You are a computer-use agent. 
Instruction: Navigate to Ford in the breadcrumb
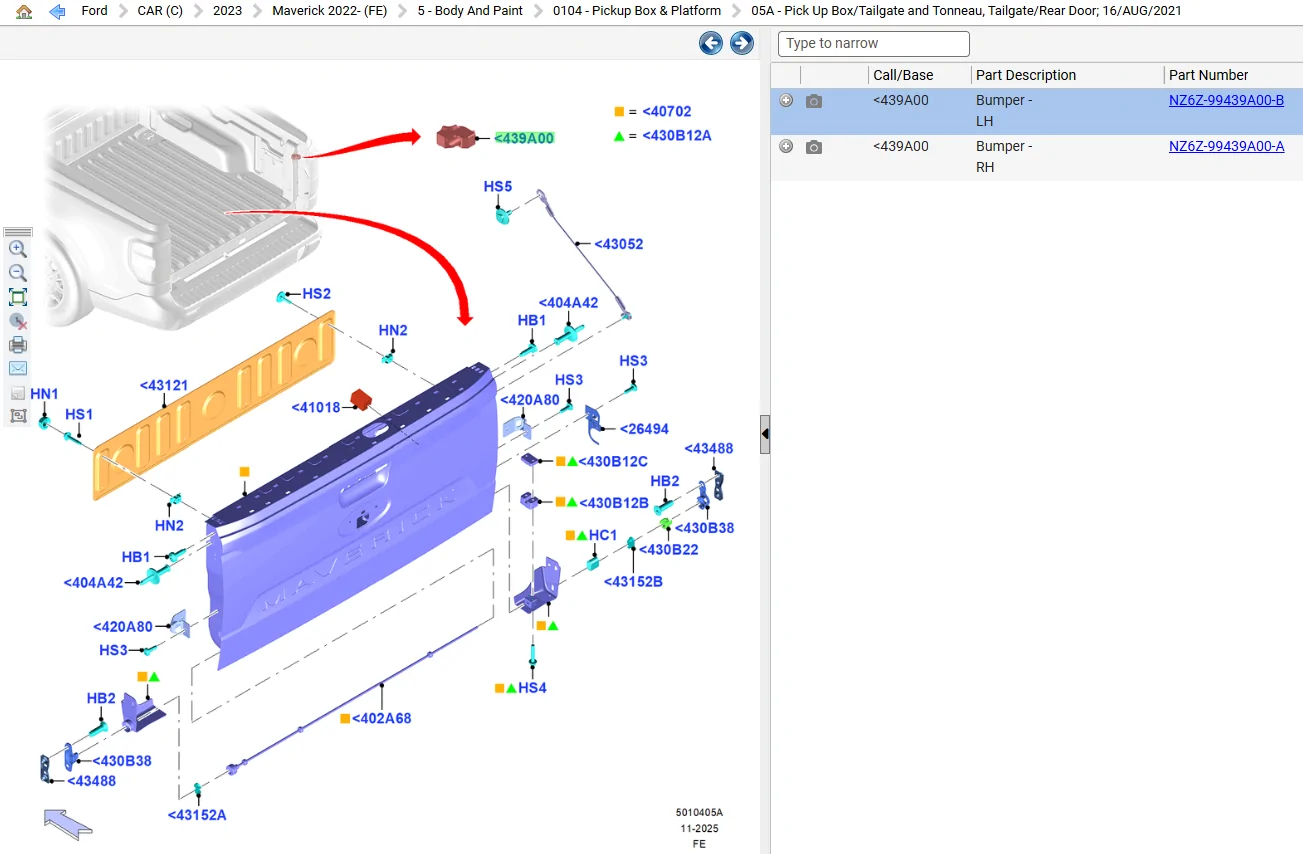[94, 11]
